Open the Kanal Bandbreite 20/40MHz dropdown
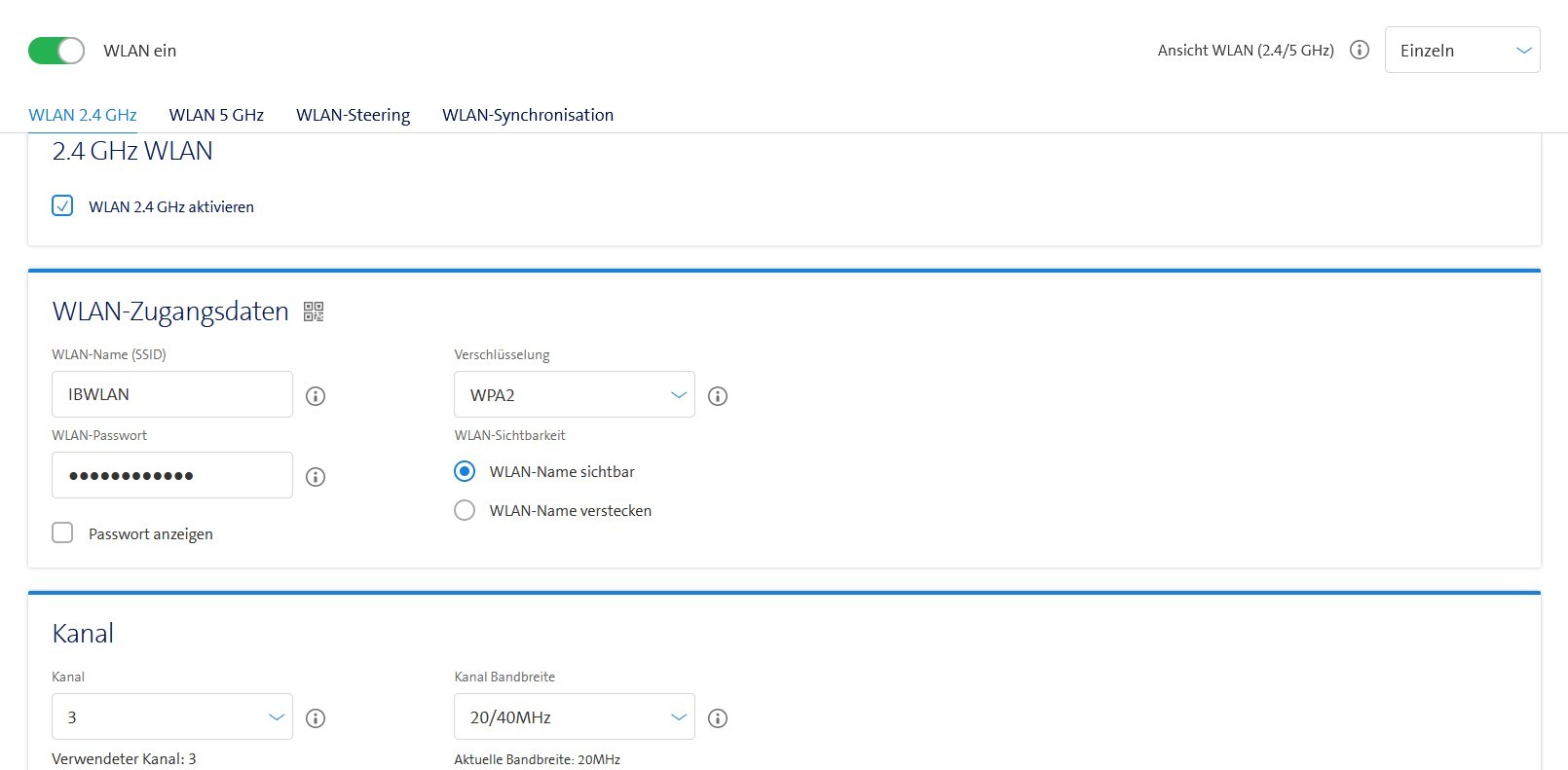 [575, 717]
